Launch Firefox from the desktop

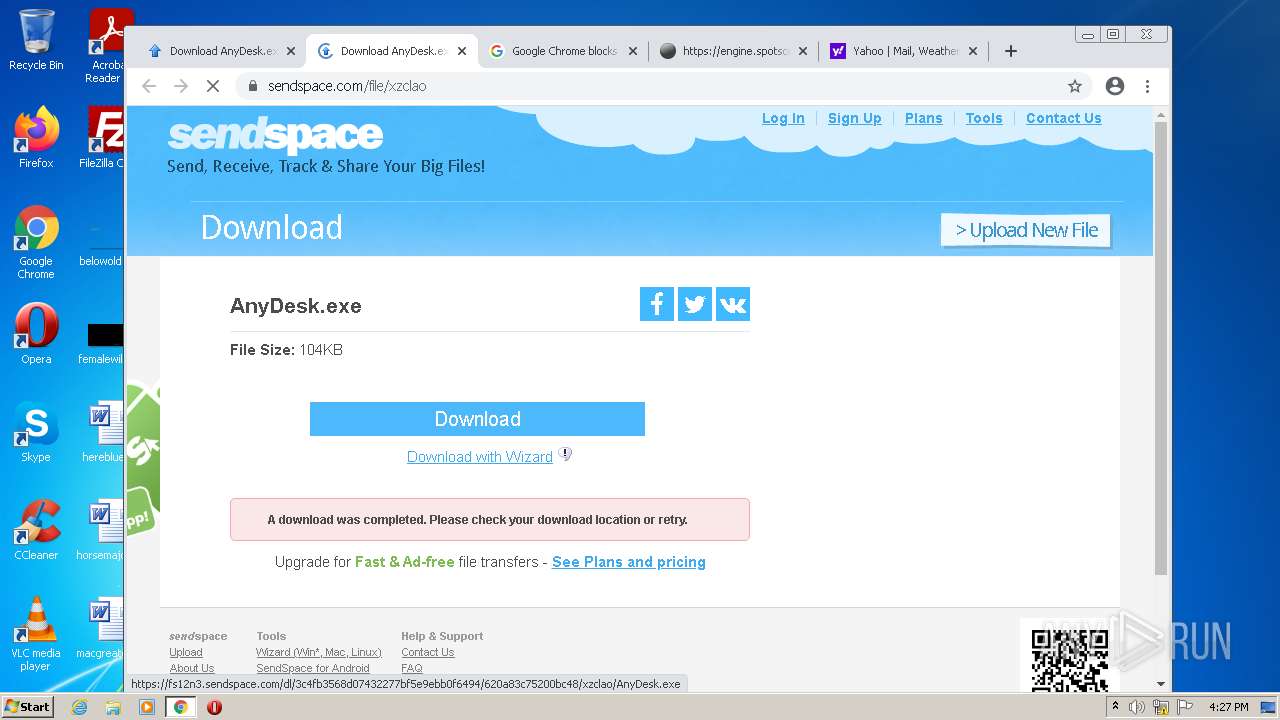pos(36,138)
